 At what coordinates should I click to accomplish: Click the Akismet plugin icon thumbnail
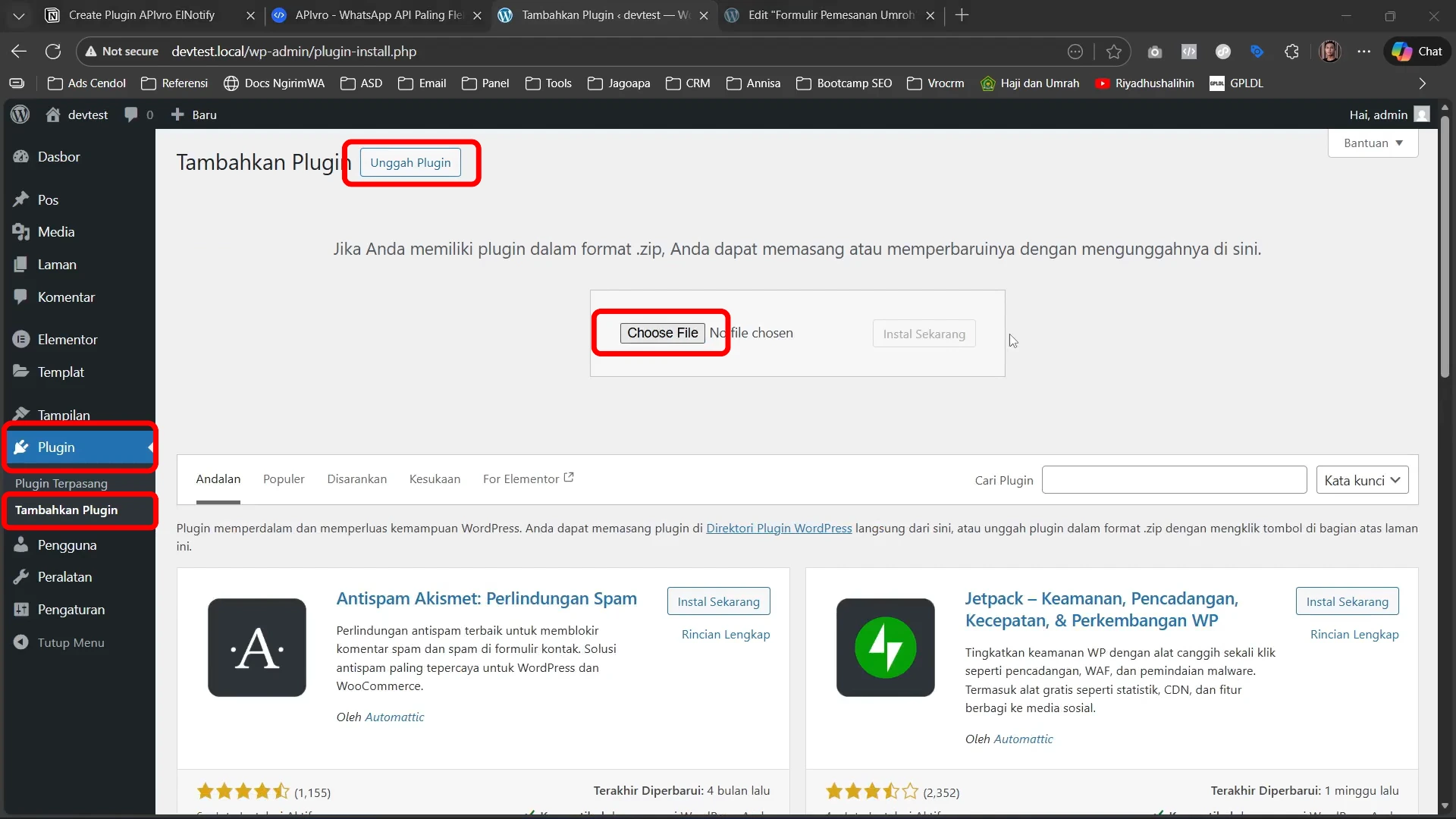257,648
